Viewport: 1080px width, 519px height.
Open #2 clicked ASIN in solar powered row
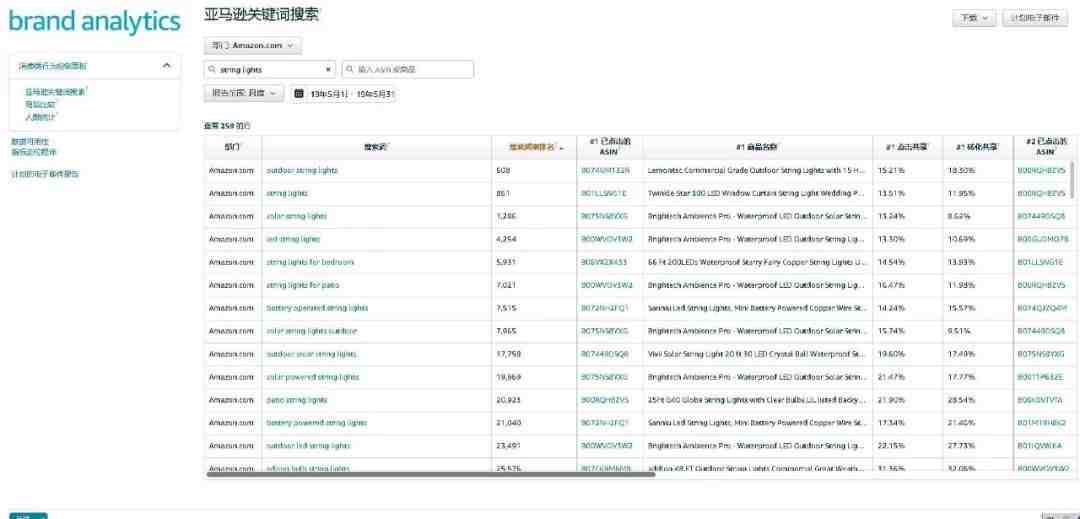point(1040,377)
